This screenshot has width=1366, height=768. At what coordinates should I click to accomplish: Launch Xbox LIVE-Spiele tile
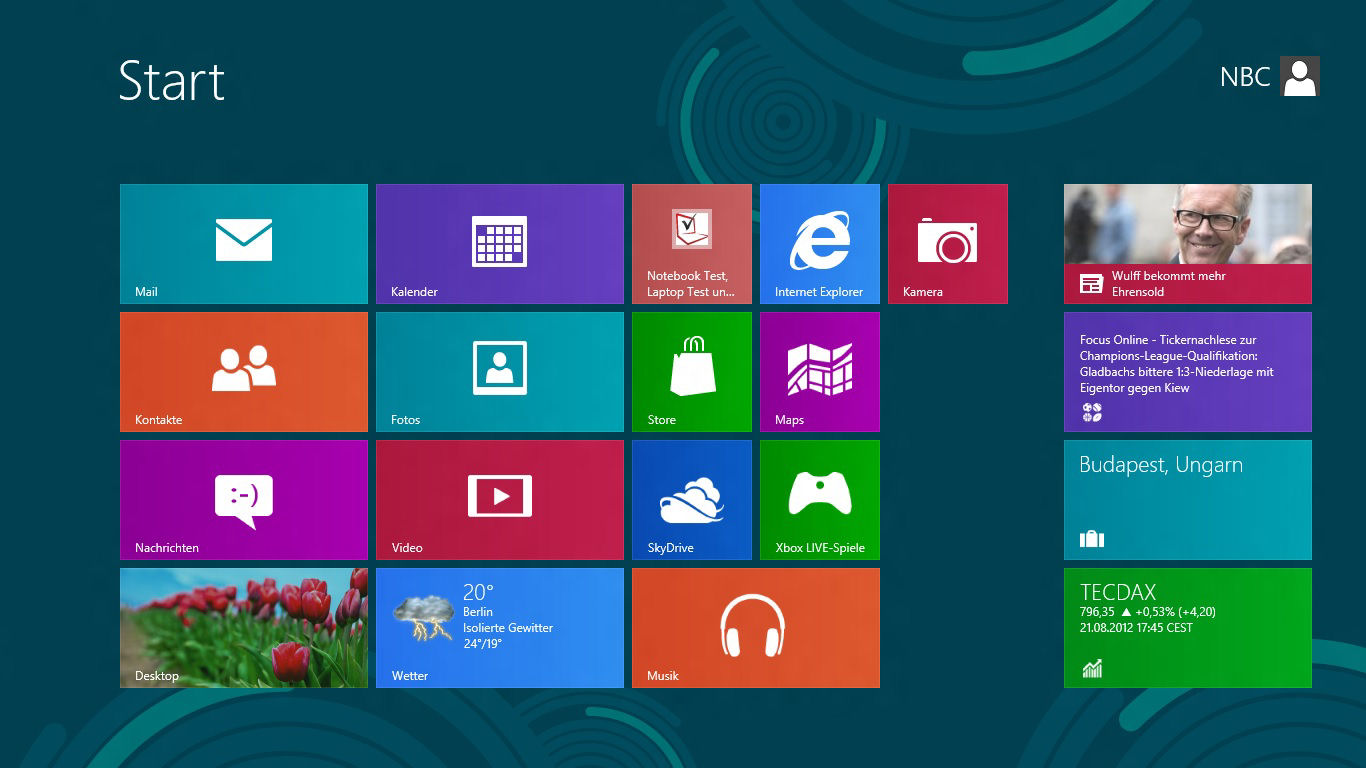819,499
